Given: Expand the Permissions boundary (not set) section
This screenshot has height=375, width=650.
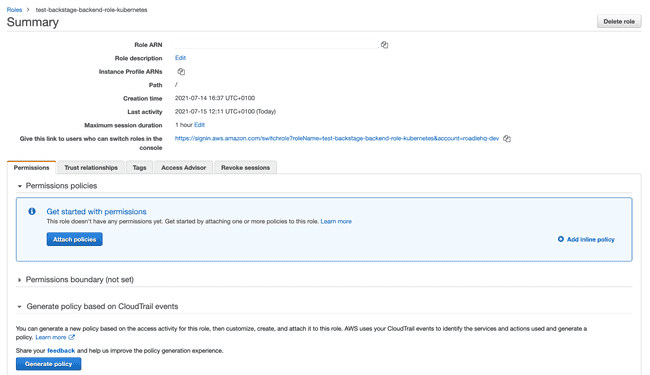Looking at the screenshot, I should coord(19,280).
